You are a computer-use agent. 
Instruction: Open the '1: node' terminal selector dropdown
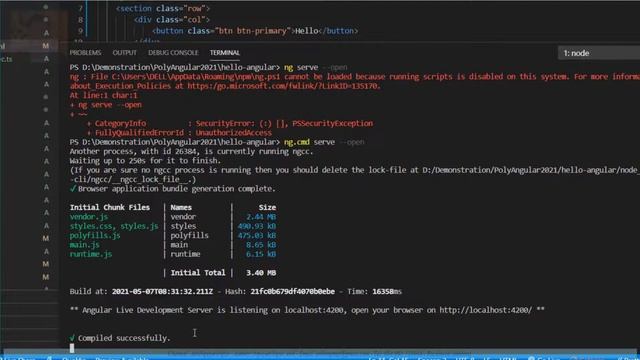pos(599,53)
